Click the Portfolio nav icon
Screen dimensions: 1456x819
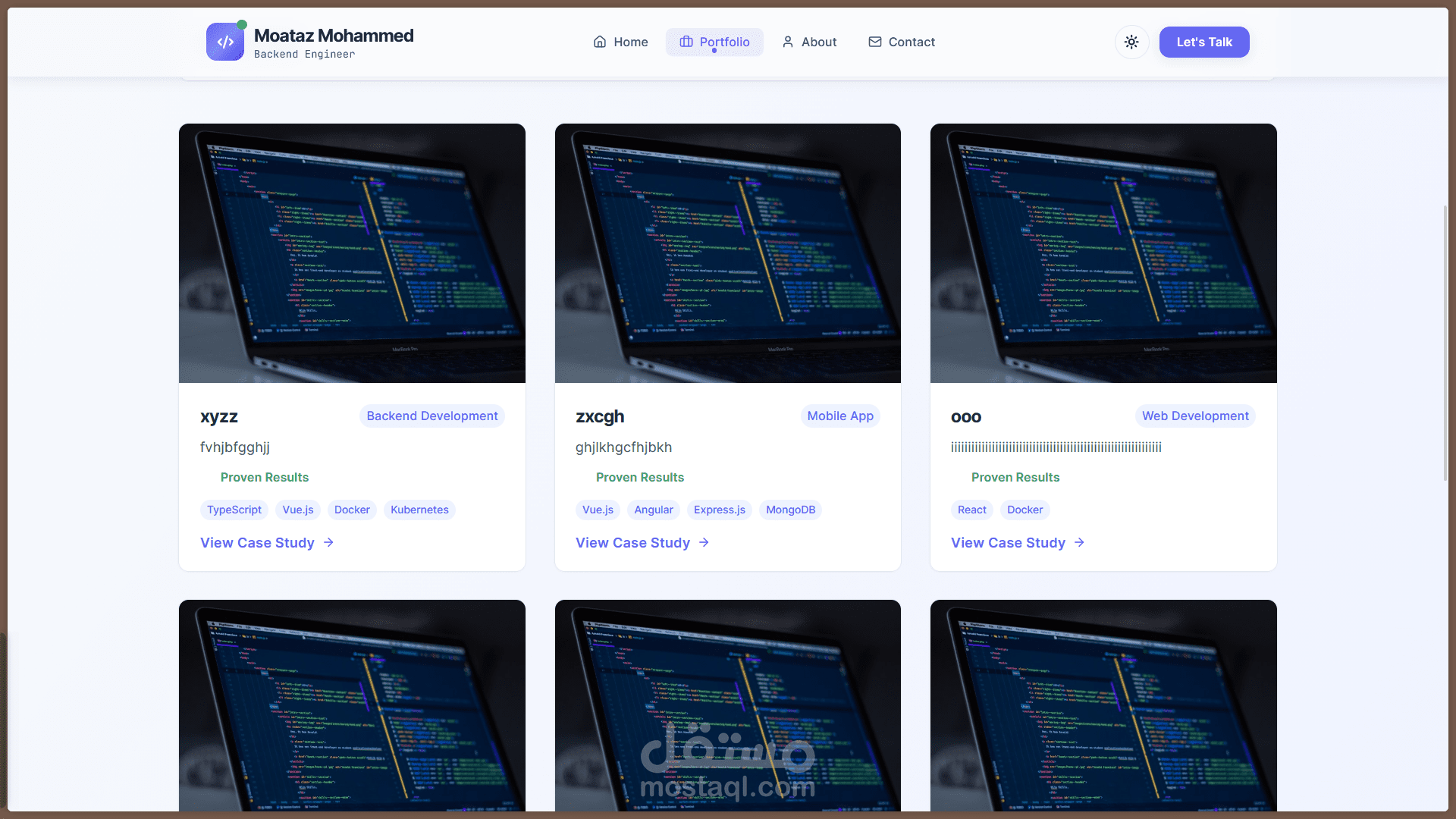(x=686, y=42)
